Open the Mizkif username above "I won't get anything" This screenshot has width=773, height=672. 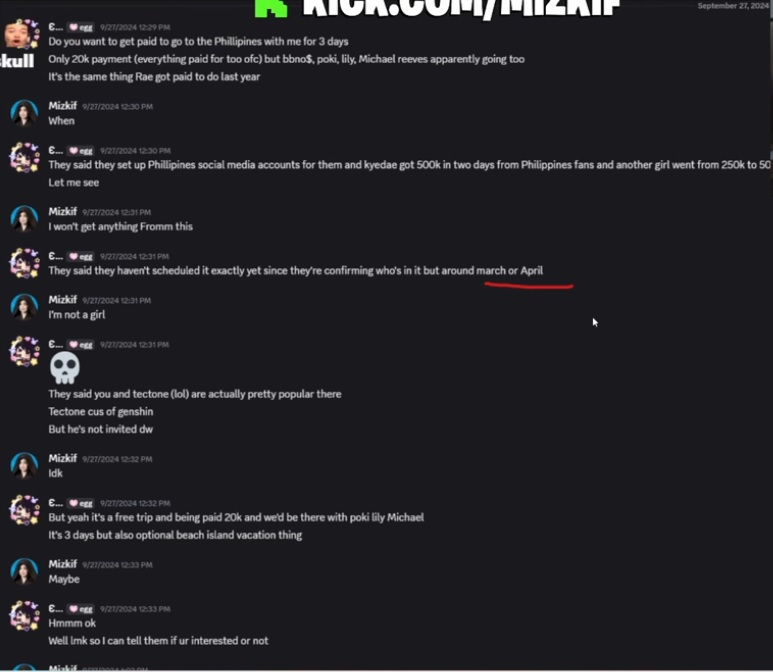(63, 212)
